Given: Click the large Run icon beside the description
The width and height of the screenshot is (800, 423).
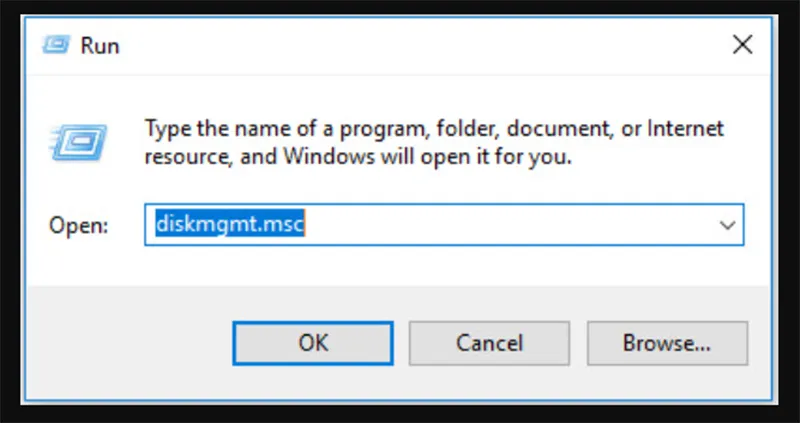Looking at the screenshot, I should [79, 142].
